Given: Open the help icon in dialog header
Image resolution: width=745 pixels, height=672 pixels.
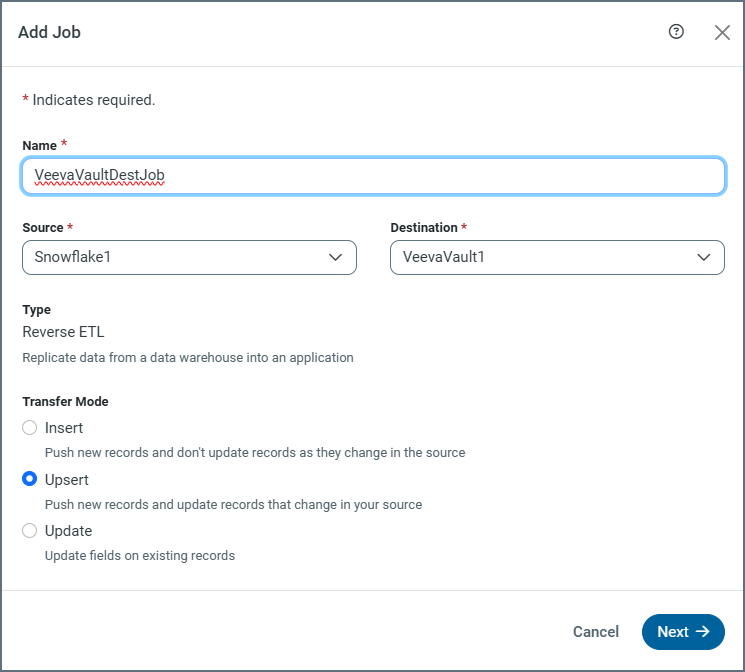Looking at the screenshot, I should [x=676, y=32].
